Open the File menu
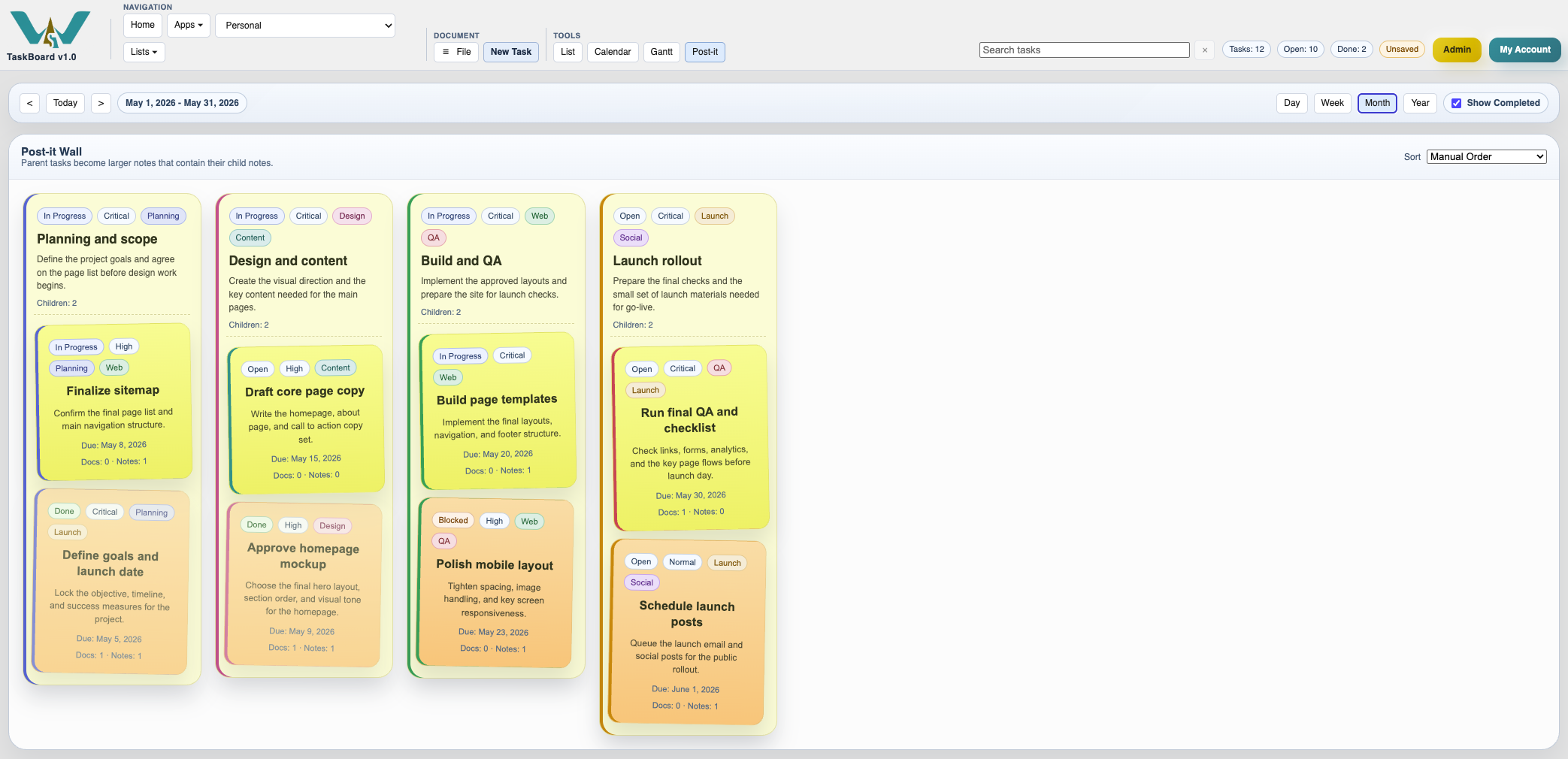1568x759 pixels. click(456, 52)
